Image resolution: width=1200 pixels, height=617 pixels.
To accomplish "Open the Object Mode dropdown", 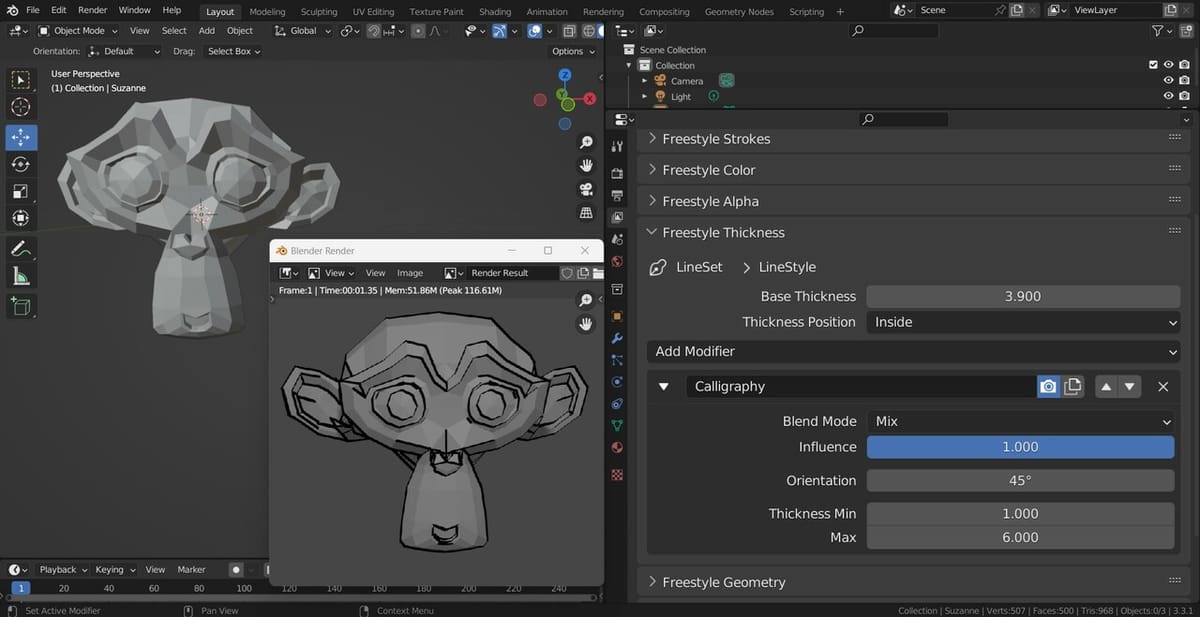I will point(77,31).
